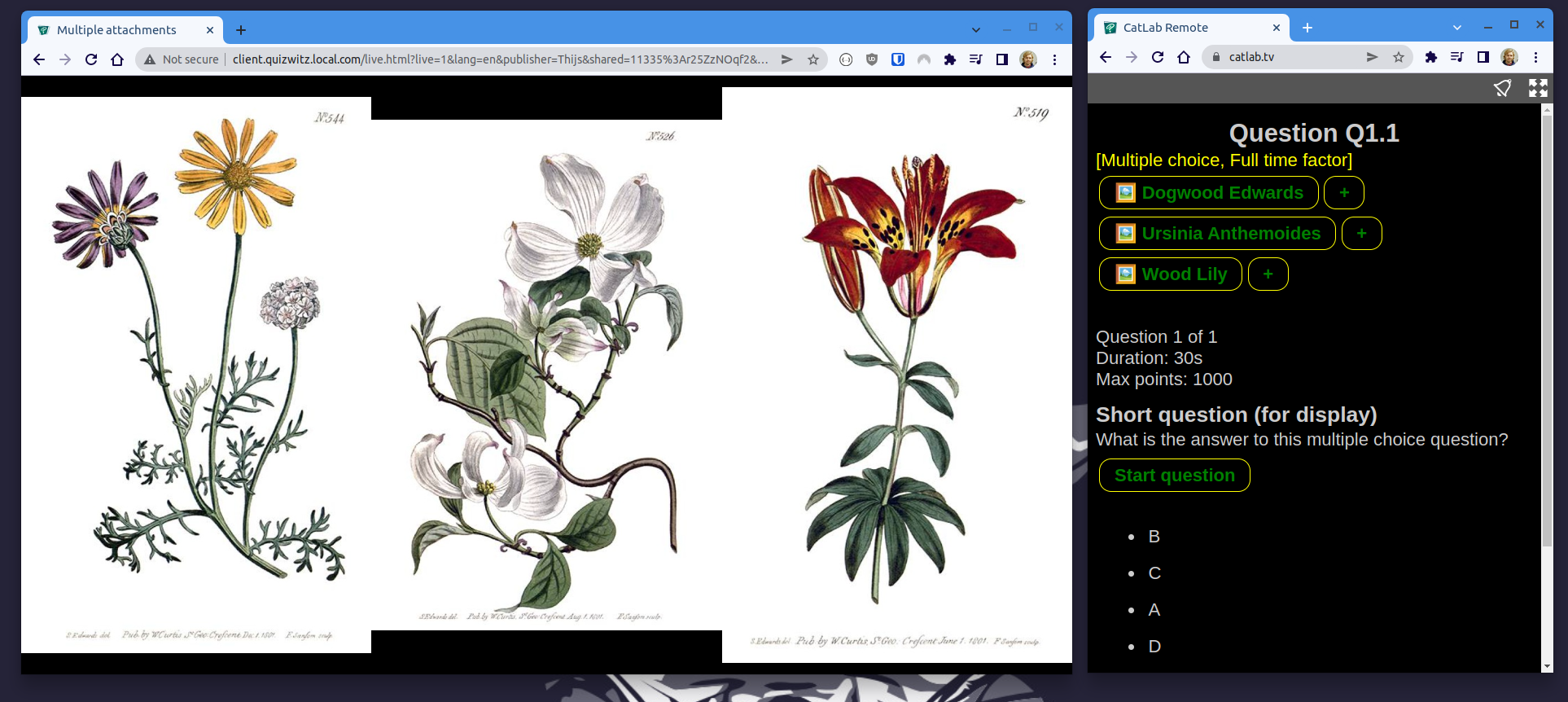Go forward in CatLab Remote window

1132,57
